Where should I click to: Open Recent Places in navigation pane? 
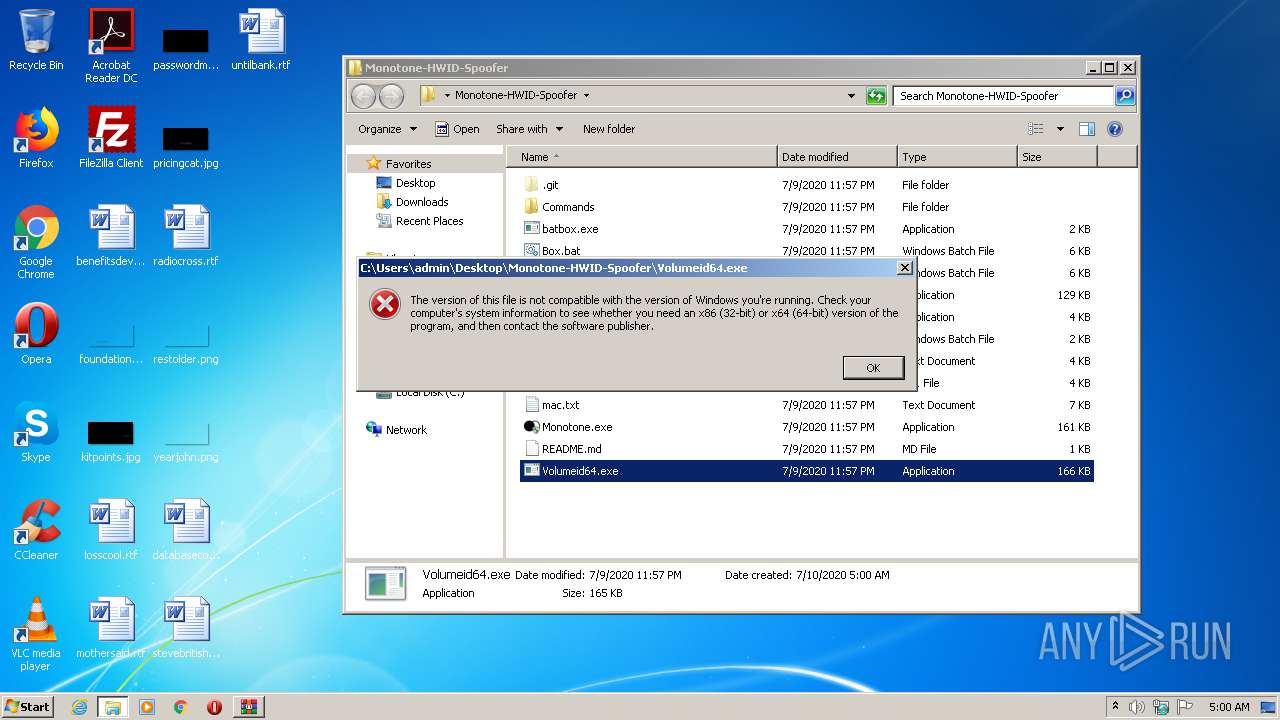429,221
